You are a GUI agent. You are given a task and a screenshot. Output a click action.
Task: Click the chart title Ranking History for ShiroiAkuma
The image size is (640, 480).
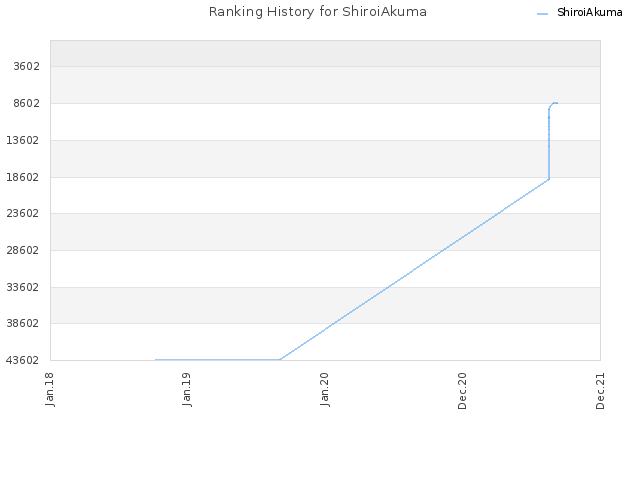(x=318, y=12)
